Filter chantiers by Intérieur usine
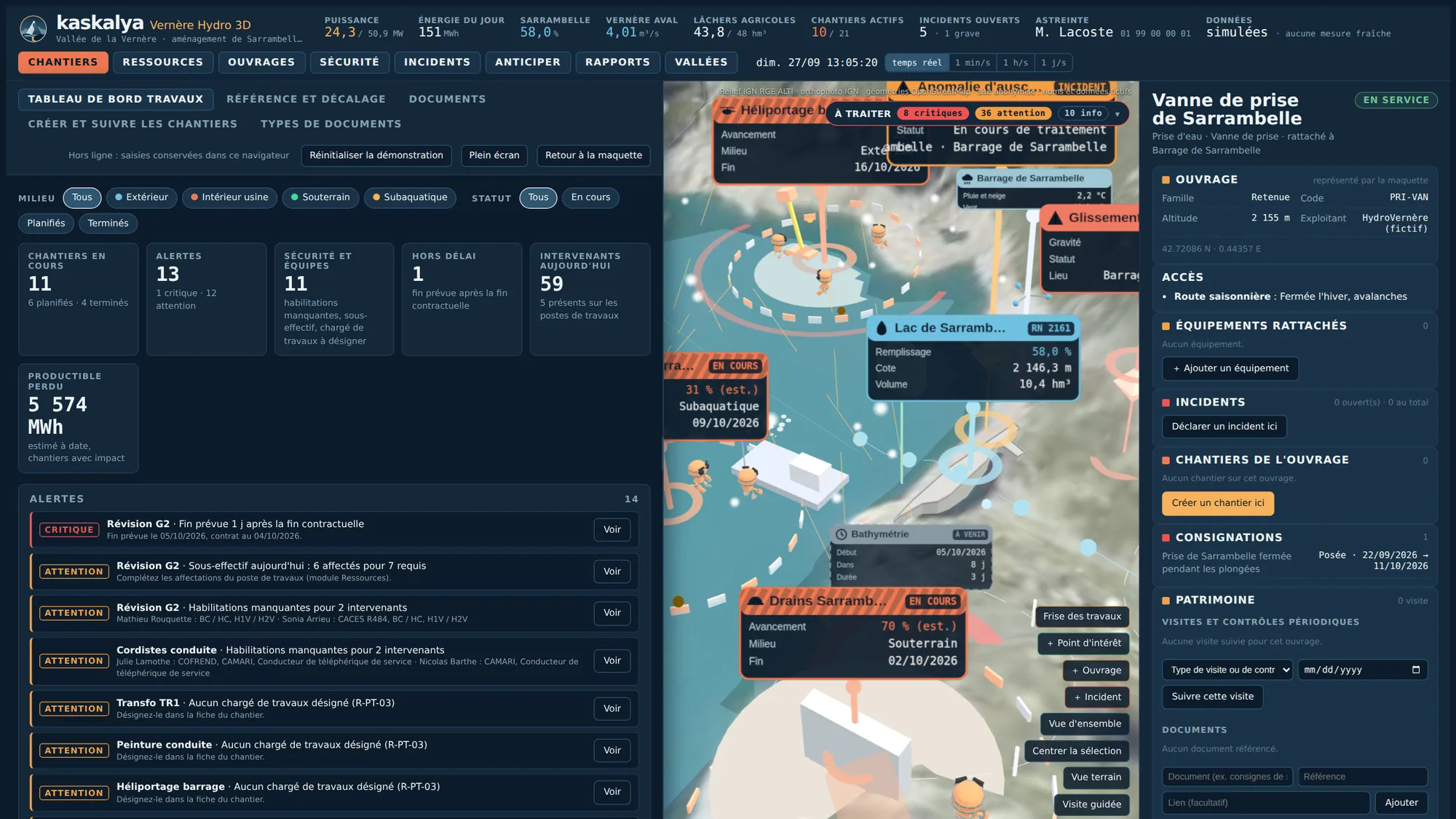 coord(229,197)
